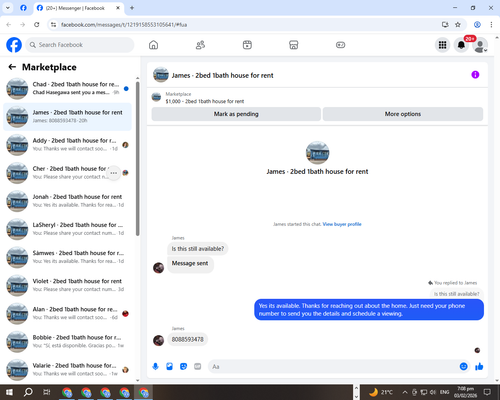Open Task View on taskbar
The width and height of the screenshot is (500, 400).
[x=47, y=392]
